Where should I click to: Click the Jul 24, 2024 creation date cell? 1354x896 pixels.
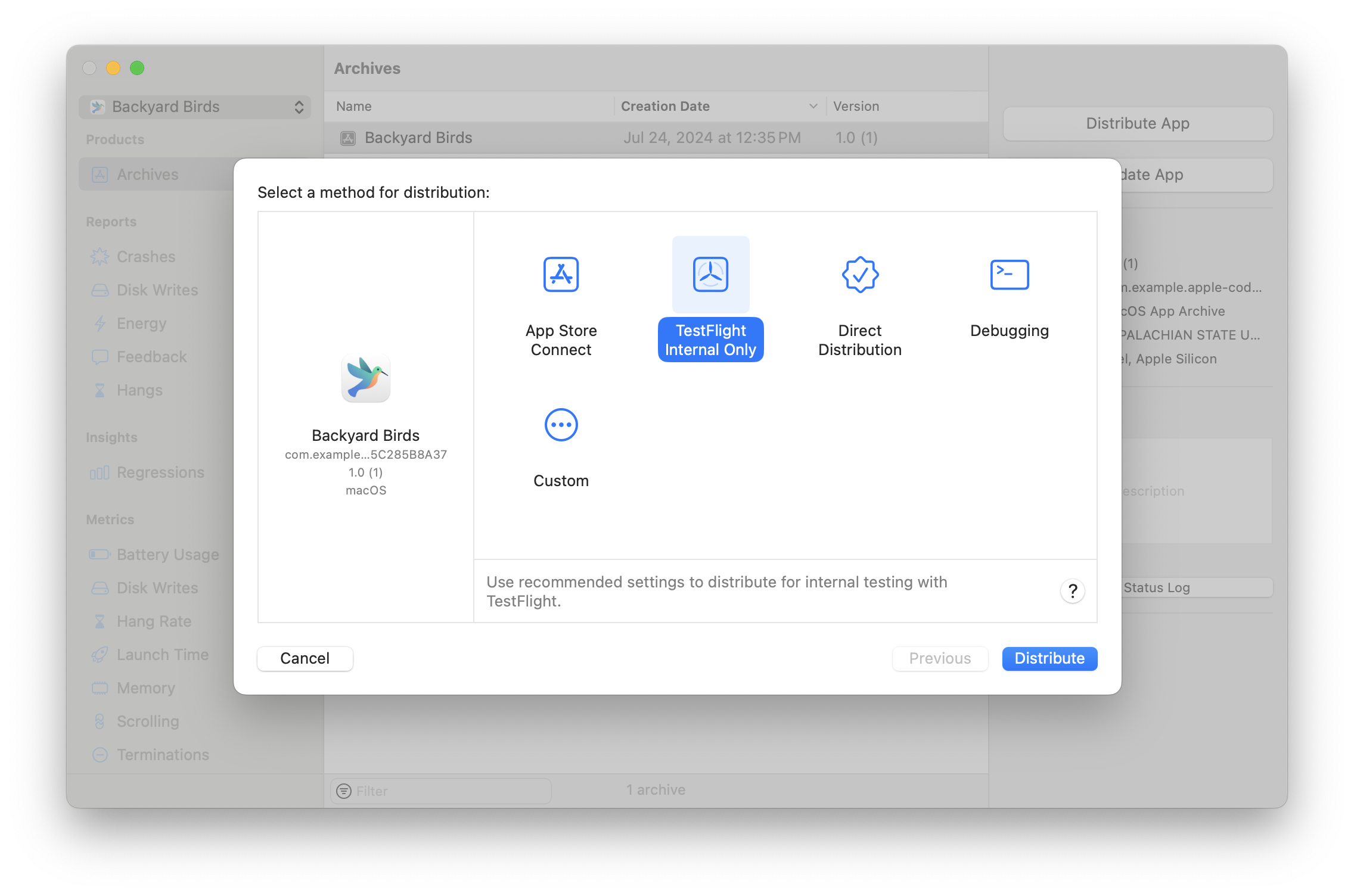pos(712,138)
